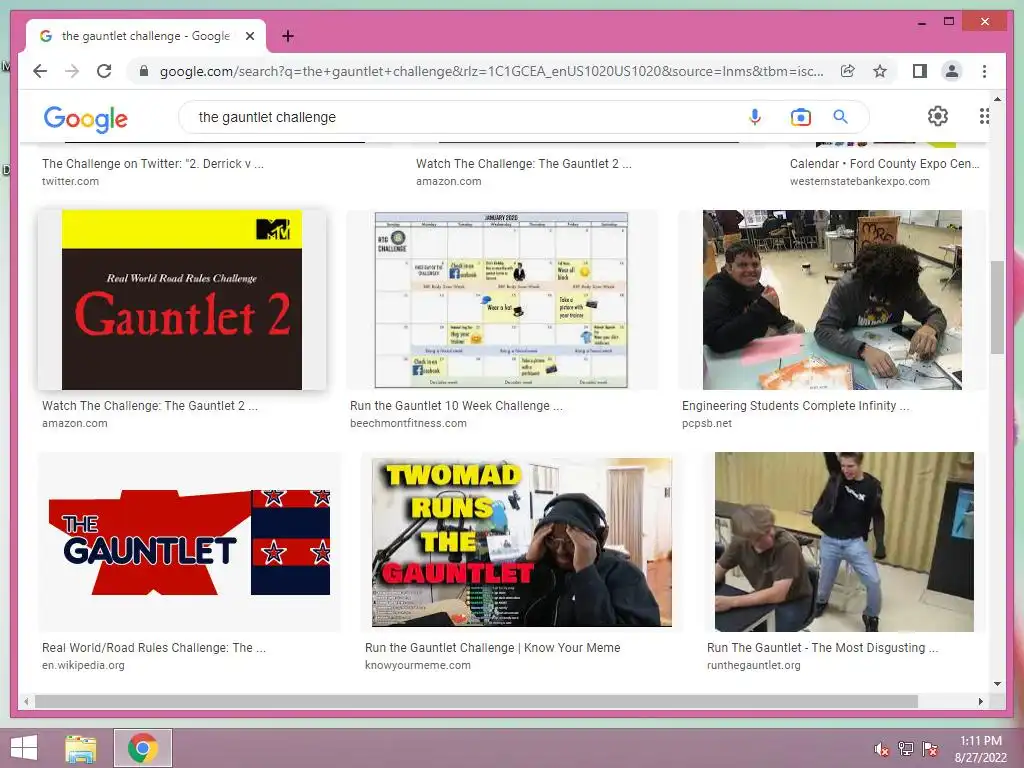This screenshot has height=768, width=1024.
Task: Visit twitter.com source link
Action: [x=71, y=182]
